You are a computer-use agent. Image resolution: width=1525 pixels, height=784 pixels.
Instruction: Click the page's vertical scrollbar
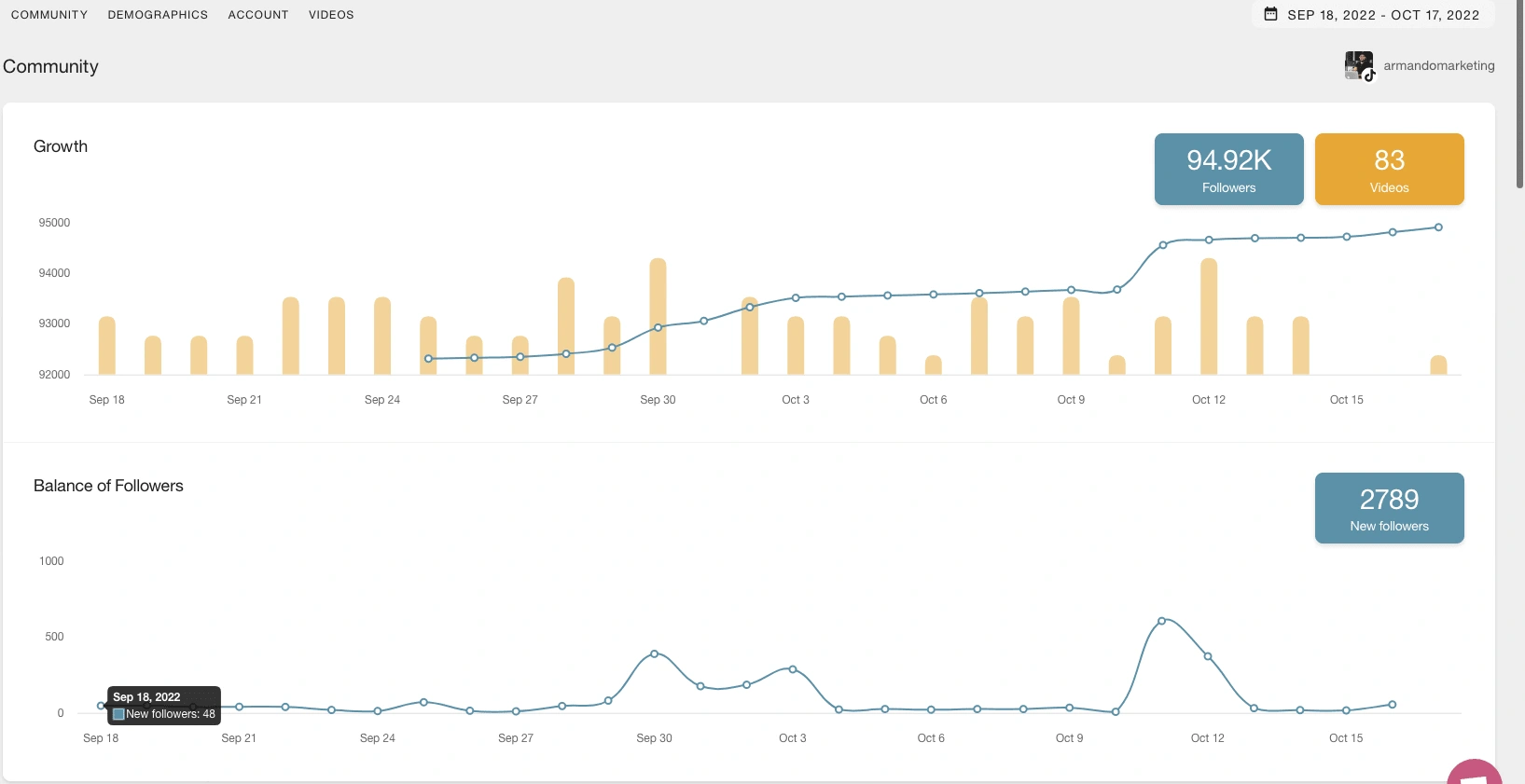(x=1519, y=93)
